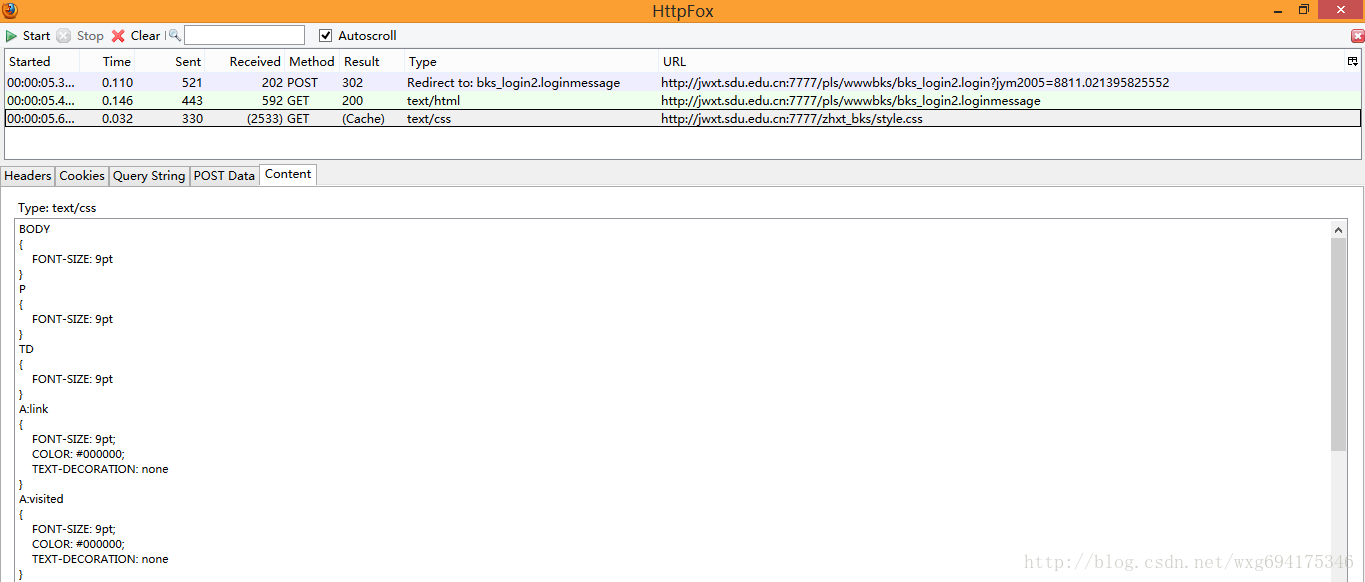Viewport: 1365px width, 582px height.
Task: Select the style.css cached request row
Action: point(682,119)
